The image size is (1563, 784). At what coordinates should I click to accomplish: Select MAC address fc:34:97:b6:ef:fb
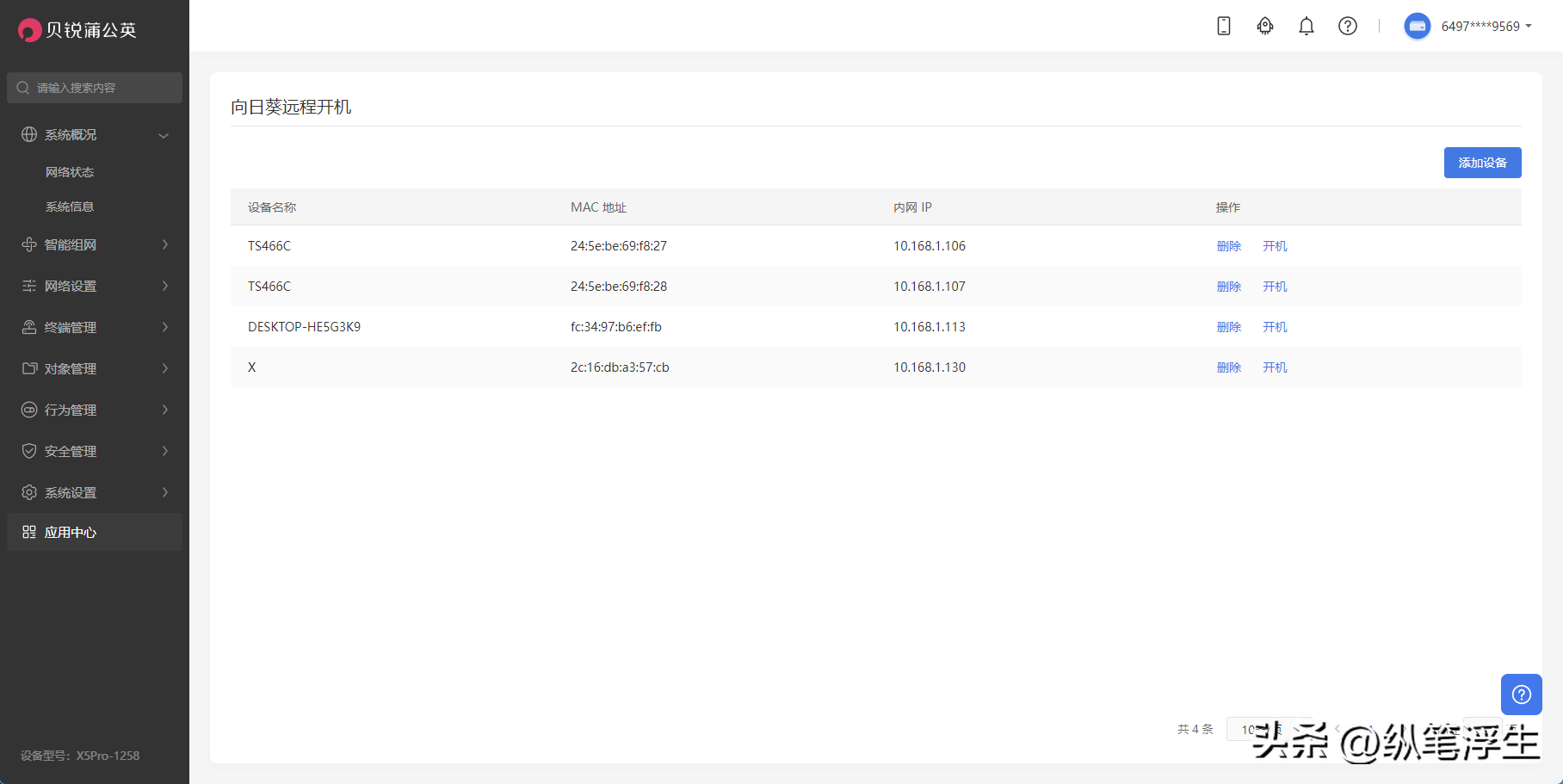click(x=615, y=327)
